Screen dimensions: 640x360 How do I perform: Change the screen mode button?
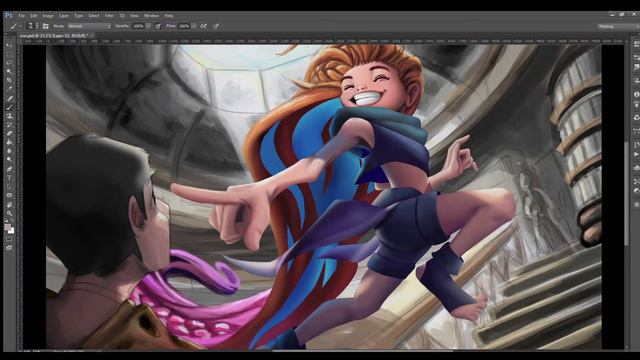click(9, 248)
